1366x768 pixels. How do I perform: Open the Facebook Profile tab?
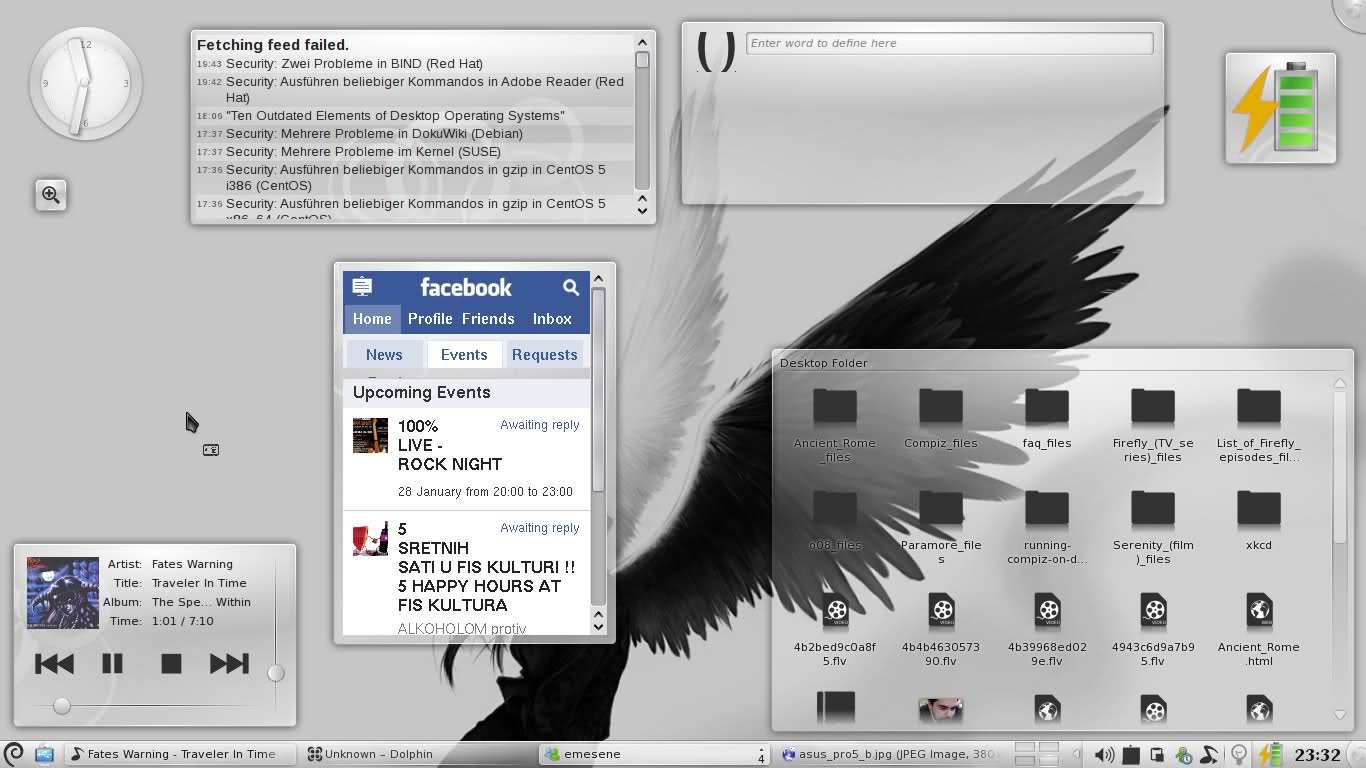(x=430, y=319)
